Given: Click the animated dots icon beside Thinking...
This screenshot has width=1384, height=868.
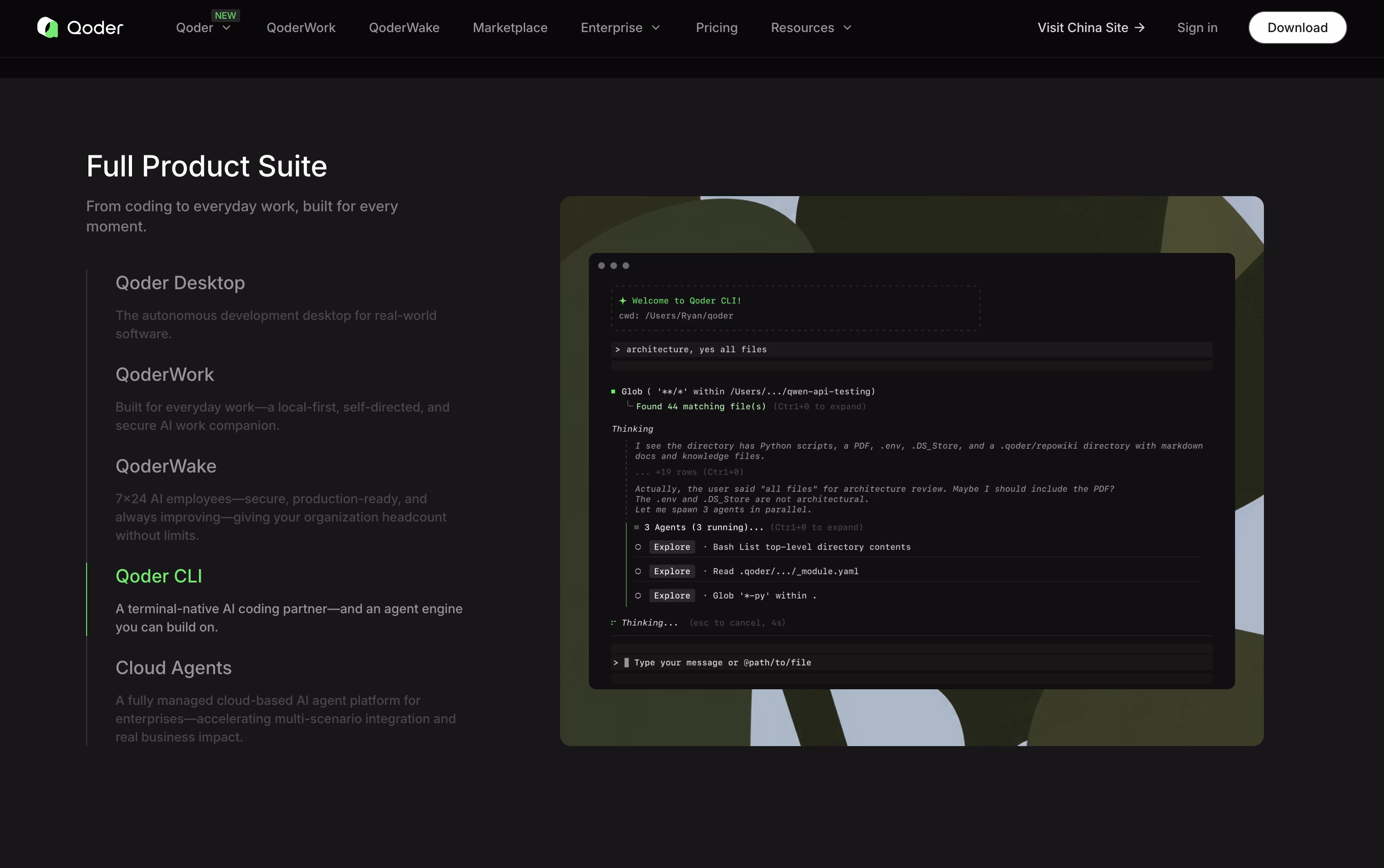Looking at the screenshot, I should pyautogui.click(x=614, y=622).
